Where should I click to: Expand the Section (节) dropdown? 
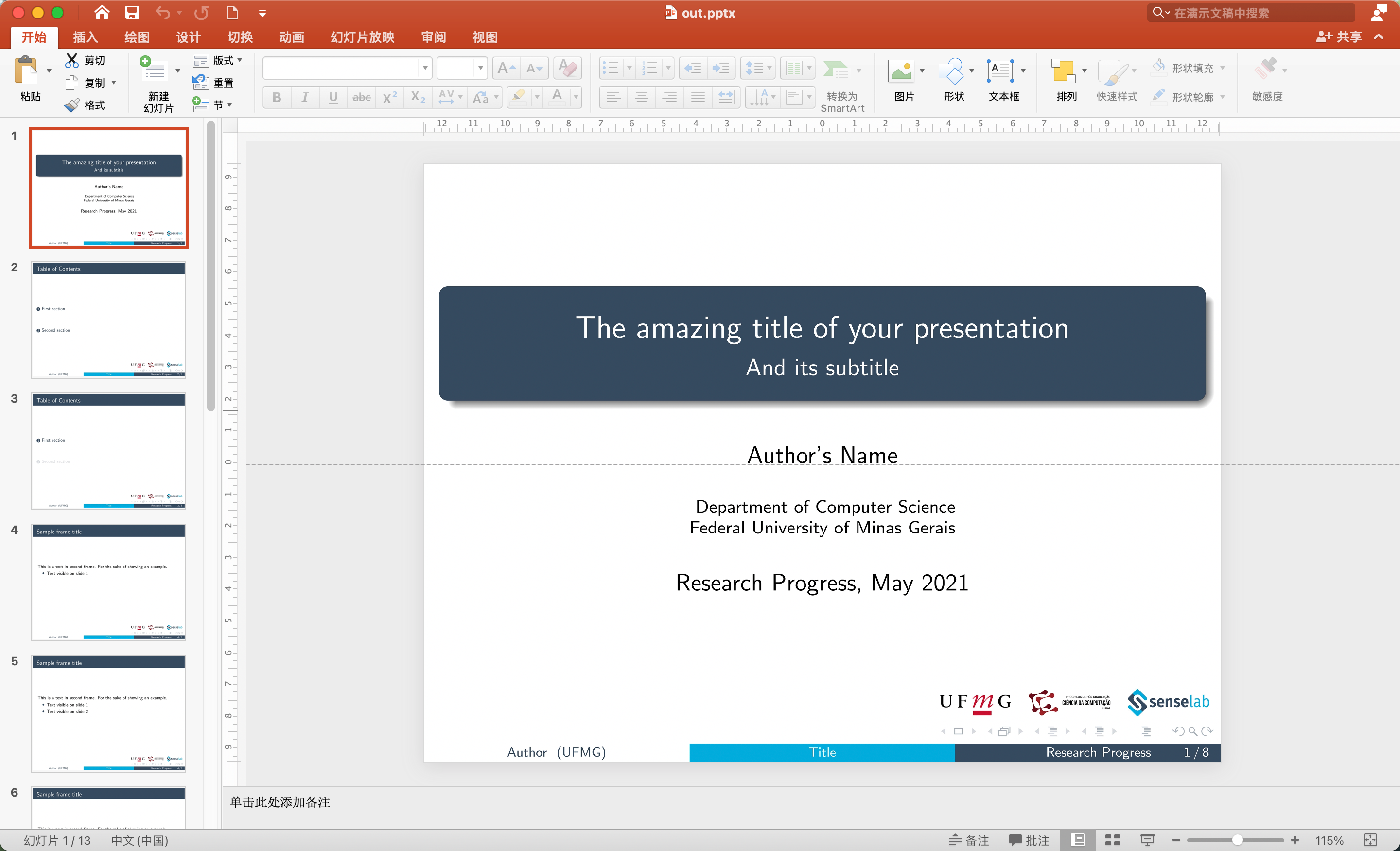point(229,105)
